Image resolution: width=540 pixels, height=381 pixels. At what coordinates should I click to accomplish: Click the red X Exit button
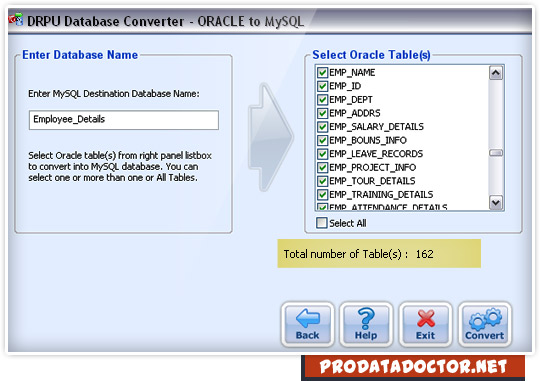click(x=425, y=325)
